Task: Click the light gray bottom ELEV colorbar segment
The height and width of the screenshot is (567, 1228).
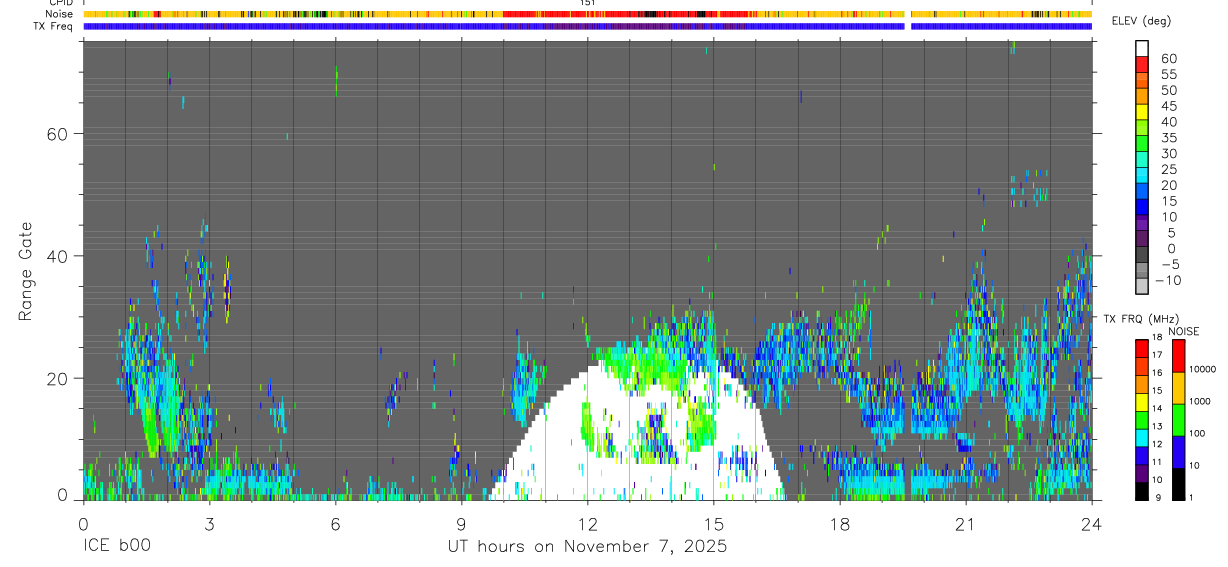Action: pos(1142,285)
